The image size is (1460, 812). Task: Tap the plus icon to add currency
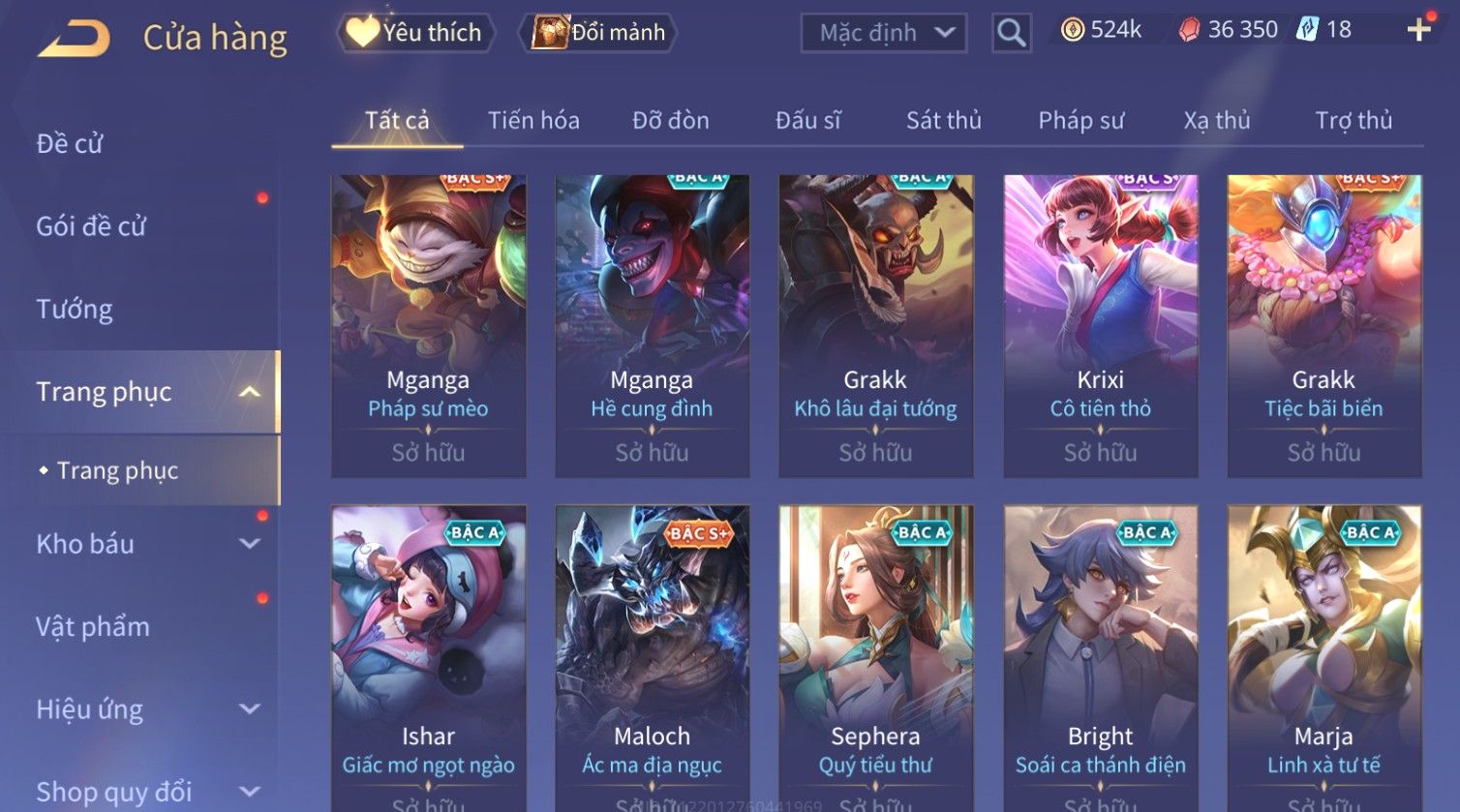(x=1418, y=30)
